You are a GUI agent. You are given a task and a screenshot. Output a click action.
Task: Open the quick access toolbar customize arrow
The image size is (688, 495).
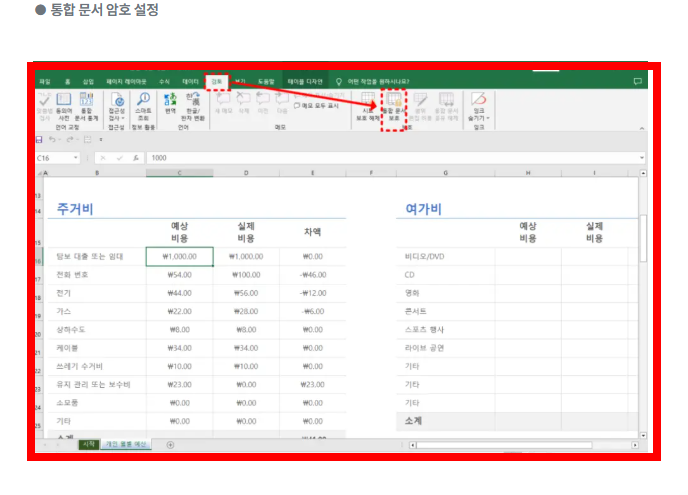101,140
